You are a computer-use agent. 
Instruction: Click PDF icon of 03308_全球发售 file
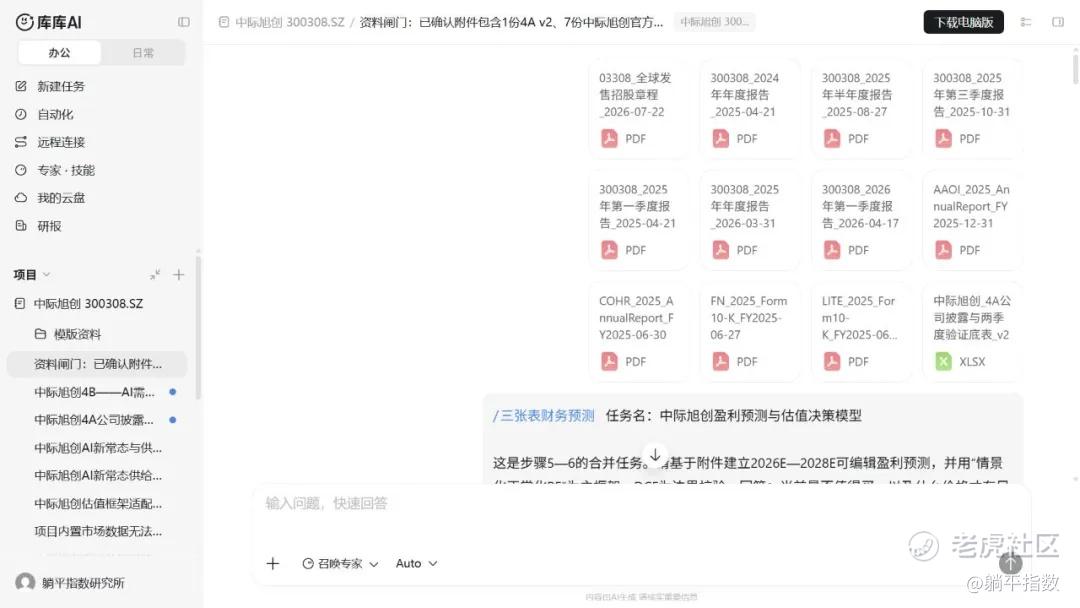pyautogui.click(x=609, y=138)
